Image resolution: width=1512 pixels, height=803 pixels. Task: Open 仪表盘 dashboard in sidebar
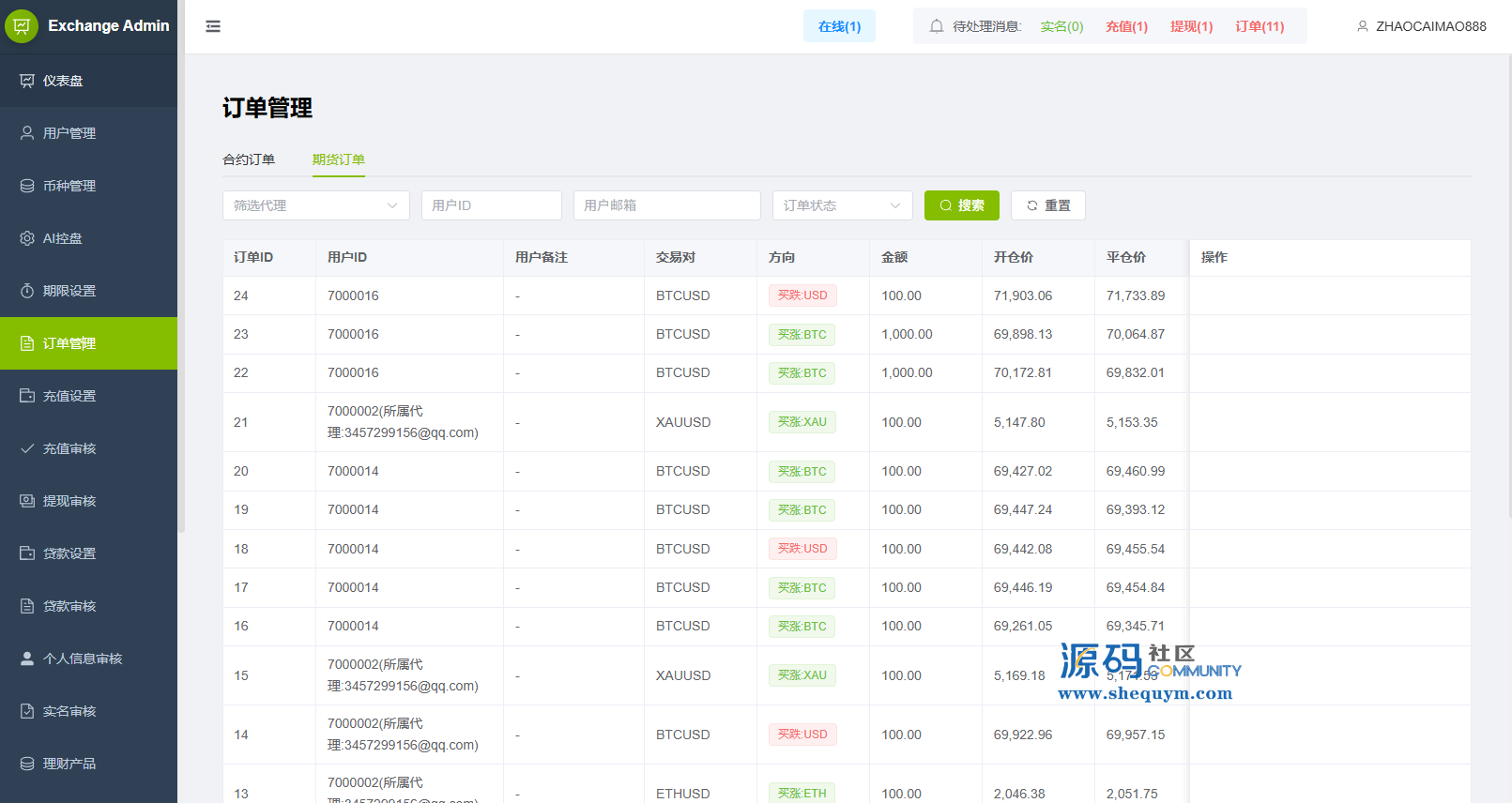63,81
